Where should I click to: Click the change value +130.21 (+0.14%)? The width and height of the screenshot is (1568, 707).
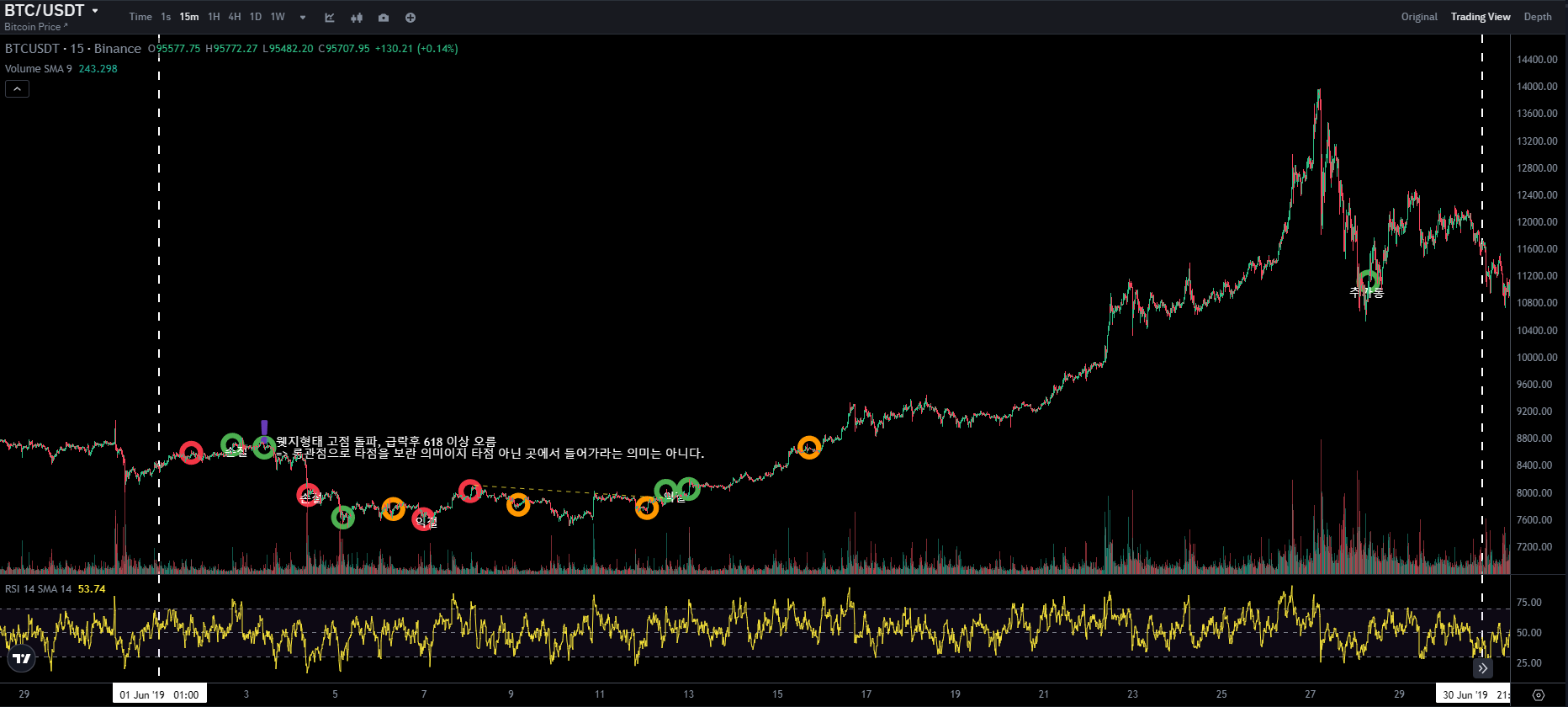[416, 49]
